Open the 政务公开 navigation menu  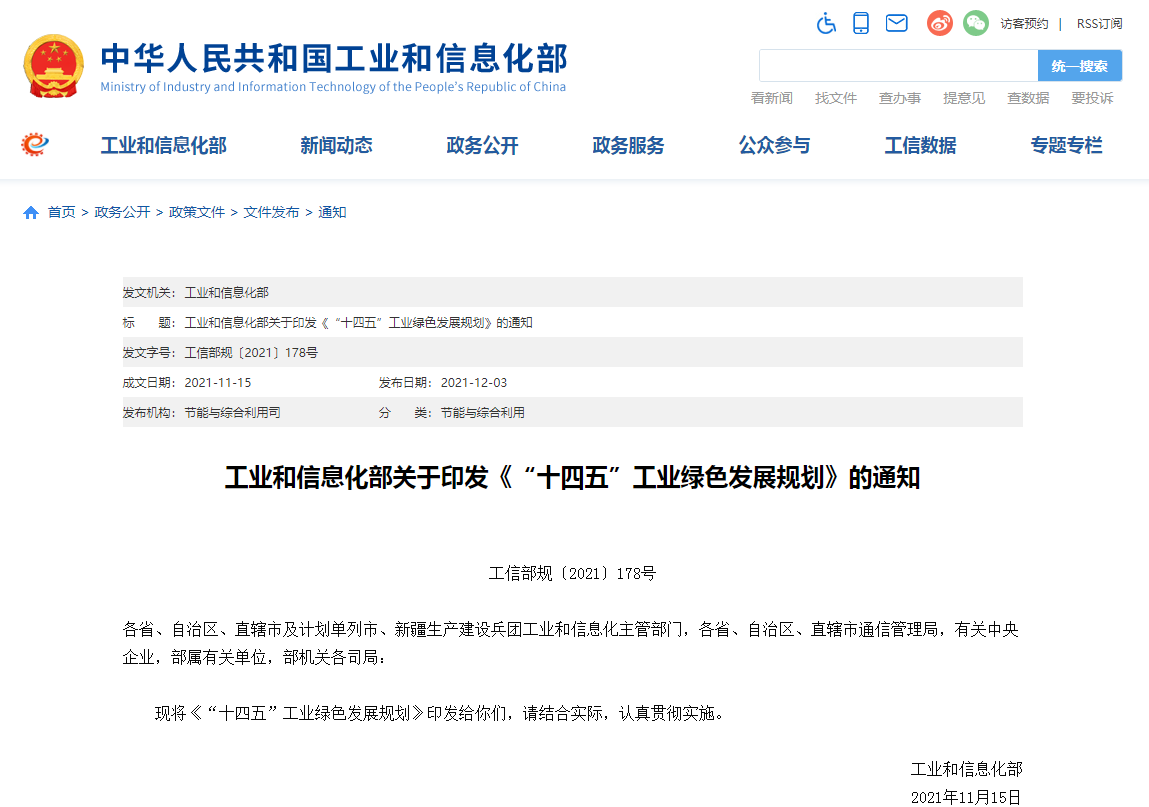pos(482,146)
